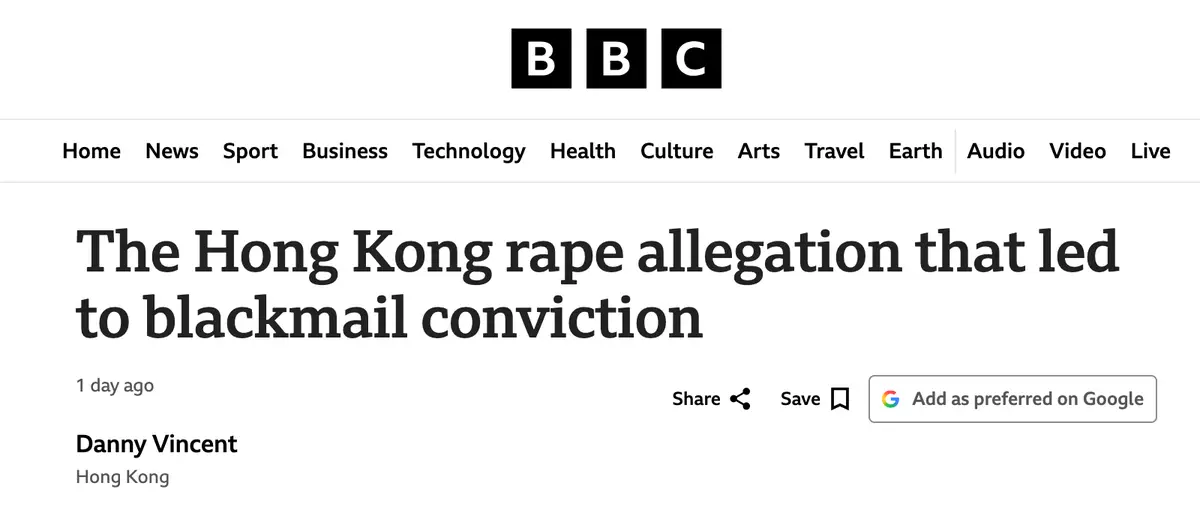The height and width of the screenshot is (522, 1200).
Task: Click the BBC logo
Action: (616, 58)
